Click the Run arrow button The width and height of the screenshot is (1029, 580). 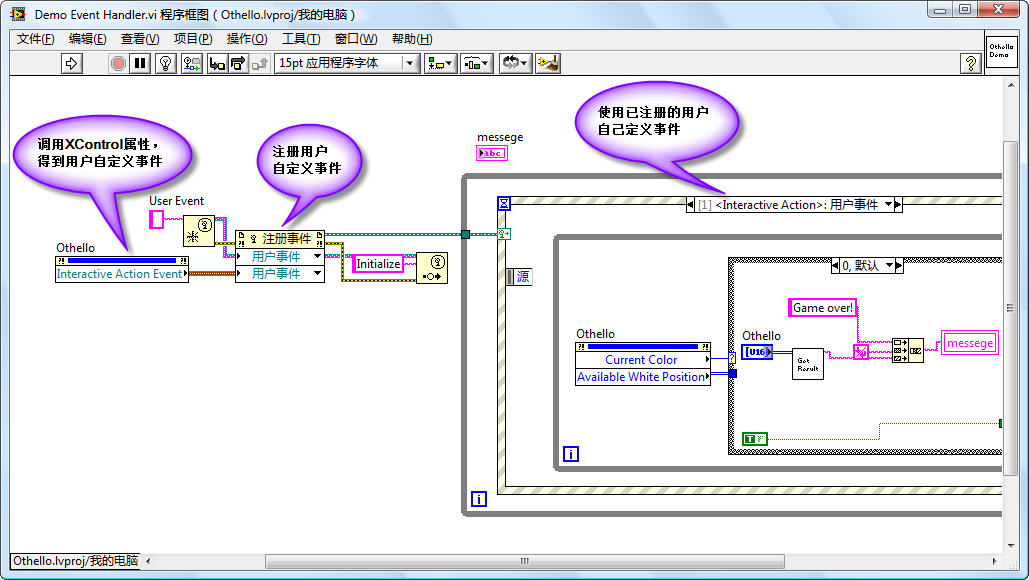click(71, 63)
